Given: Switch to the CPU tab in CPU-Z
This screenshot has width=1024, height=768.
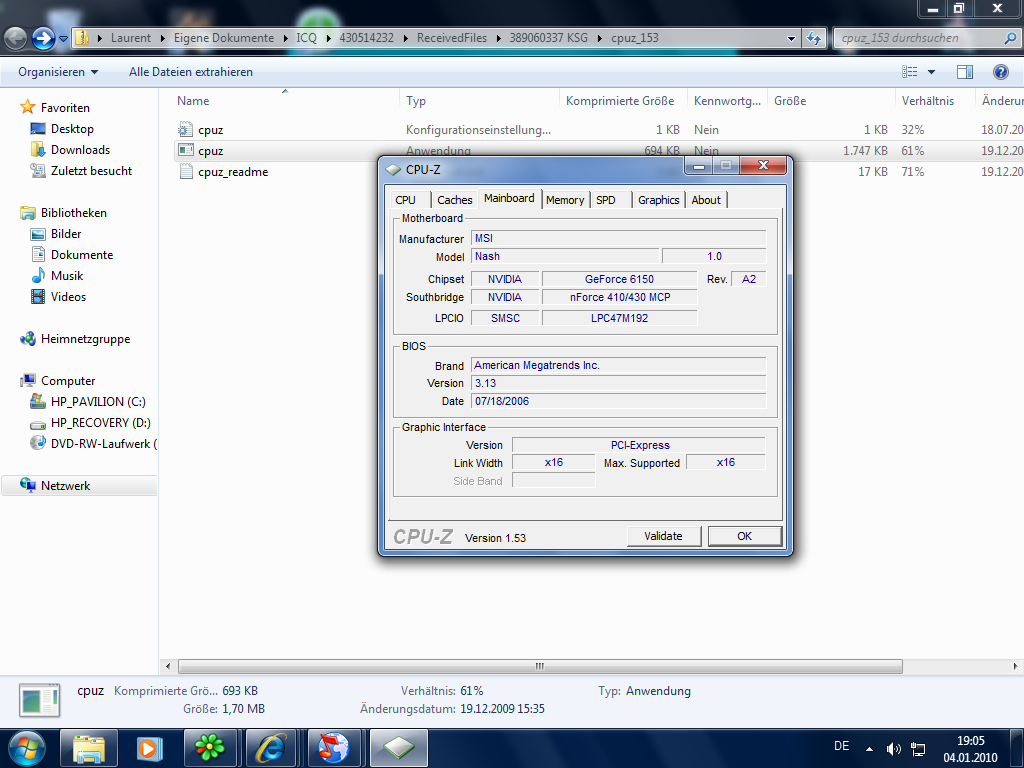Looking at the screenshot, I should pyautogui.click(x=406, y=200).
